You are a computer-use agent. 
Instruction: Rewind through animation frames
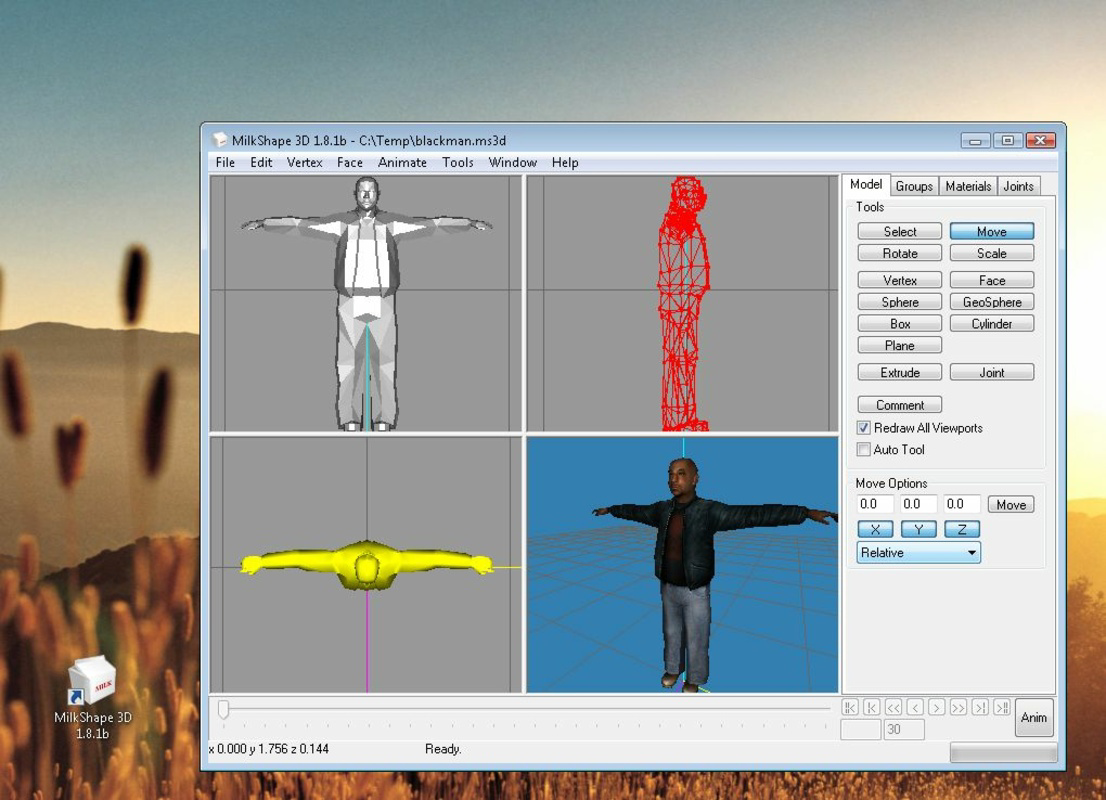pyautogui.click(x=894, y=709)
